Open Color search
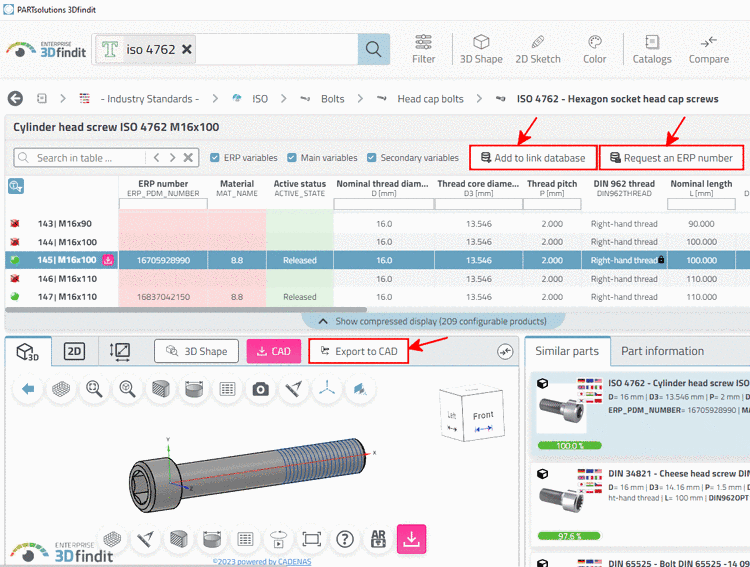The image size is (750, 567). tap(595, 49)
